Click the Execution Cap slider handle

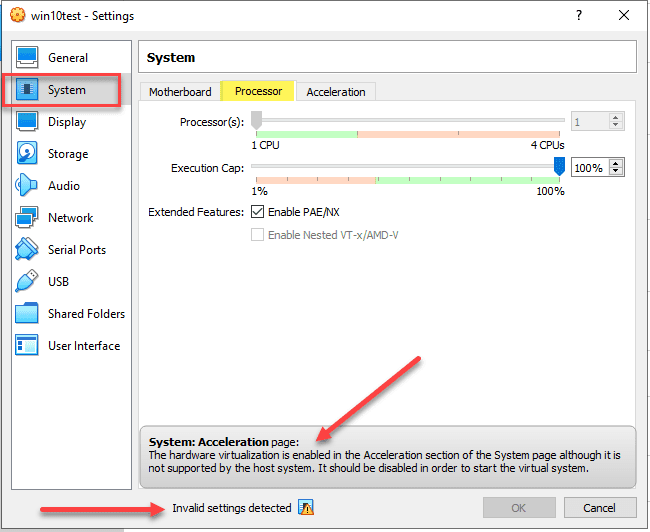(x=559, y=166)
